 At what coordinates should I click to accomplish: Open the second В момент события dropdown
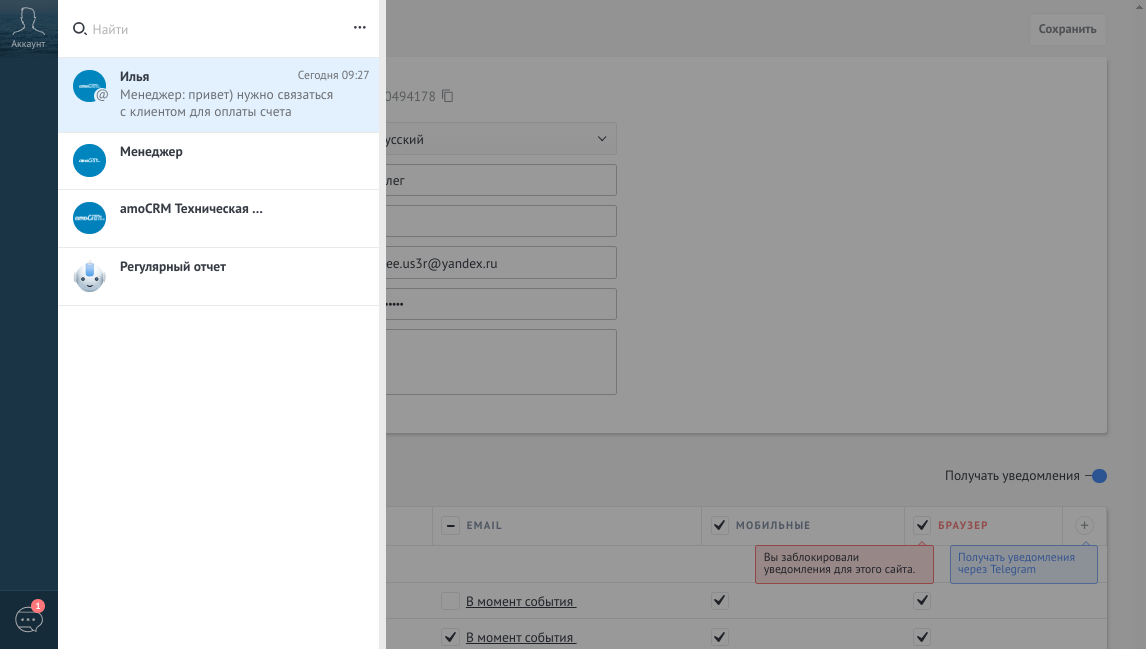(x=520, y=638)
